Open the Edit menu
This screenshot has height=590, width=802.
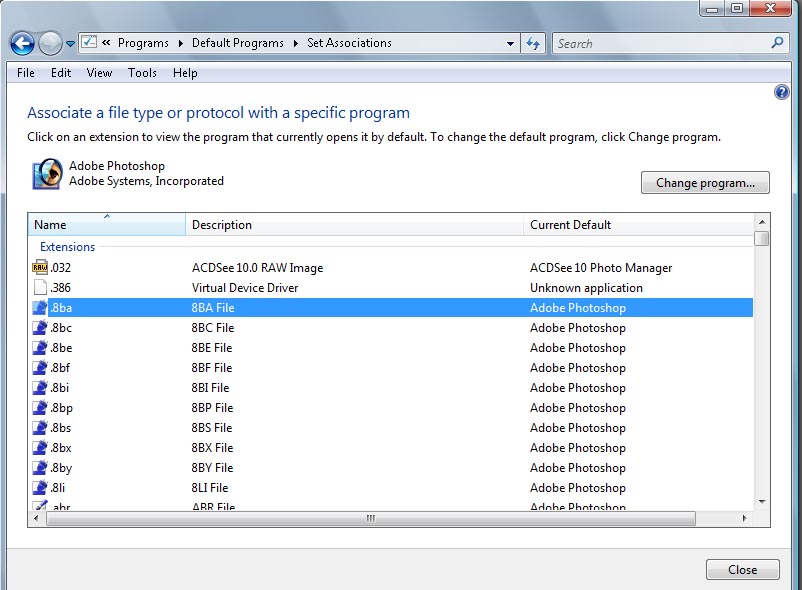point(61,73)
